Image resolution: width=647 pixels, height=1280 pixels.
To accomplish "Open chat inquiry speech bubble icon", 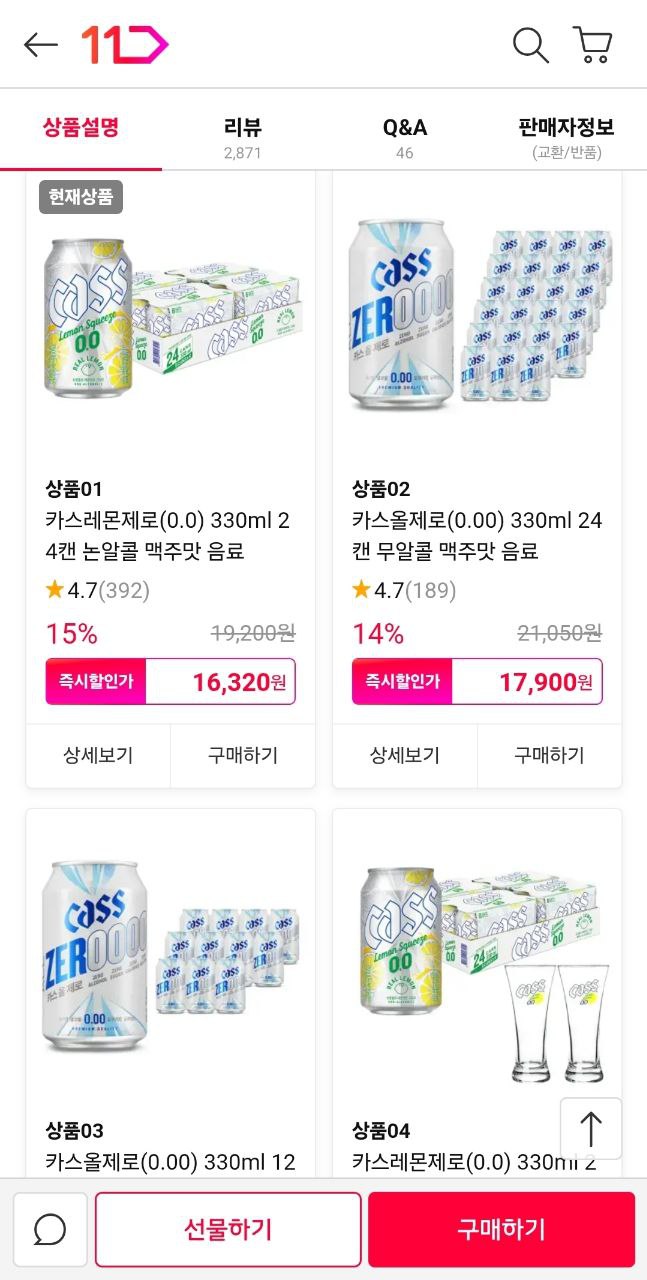I will tap(50, 1229).
